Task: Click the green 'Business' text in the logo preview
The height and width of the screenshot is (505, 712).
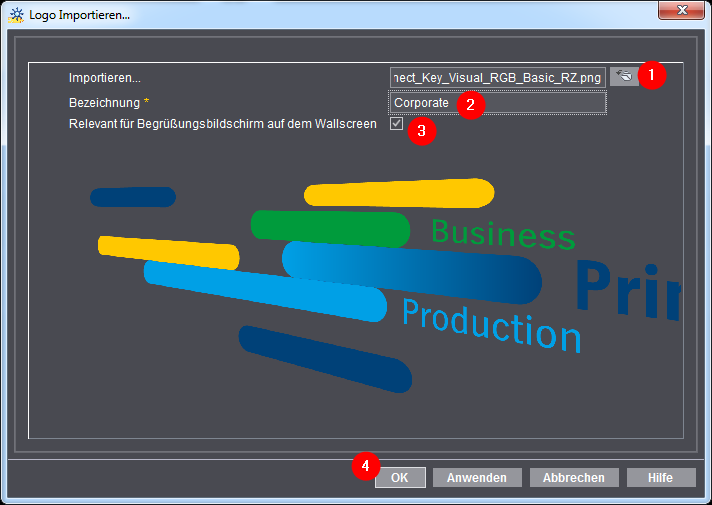Action: (503, 234)
